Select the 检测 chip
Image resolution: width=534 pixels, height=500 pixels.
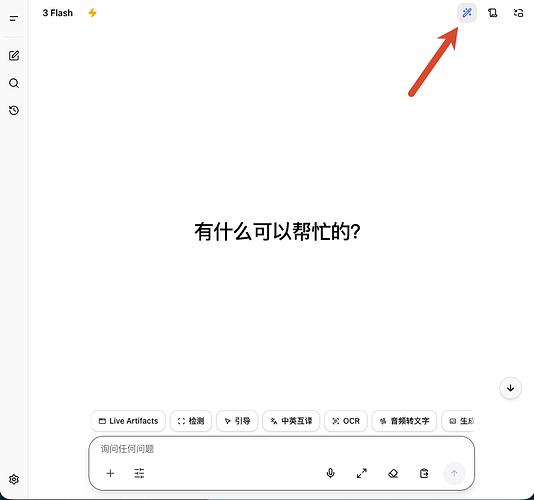191,421
